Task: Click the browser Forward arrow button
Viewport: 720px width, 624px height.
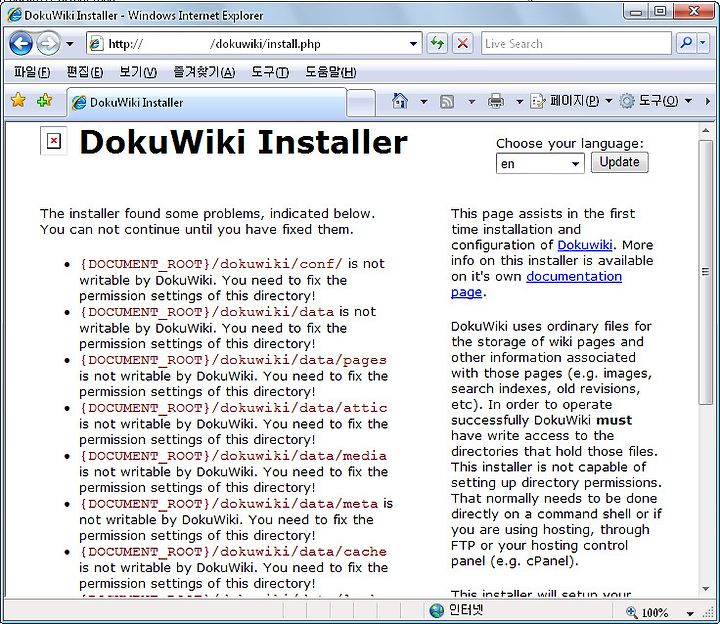Action: click(48, 44)
